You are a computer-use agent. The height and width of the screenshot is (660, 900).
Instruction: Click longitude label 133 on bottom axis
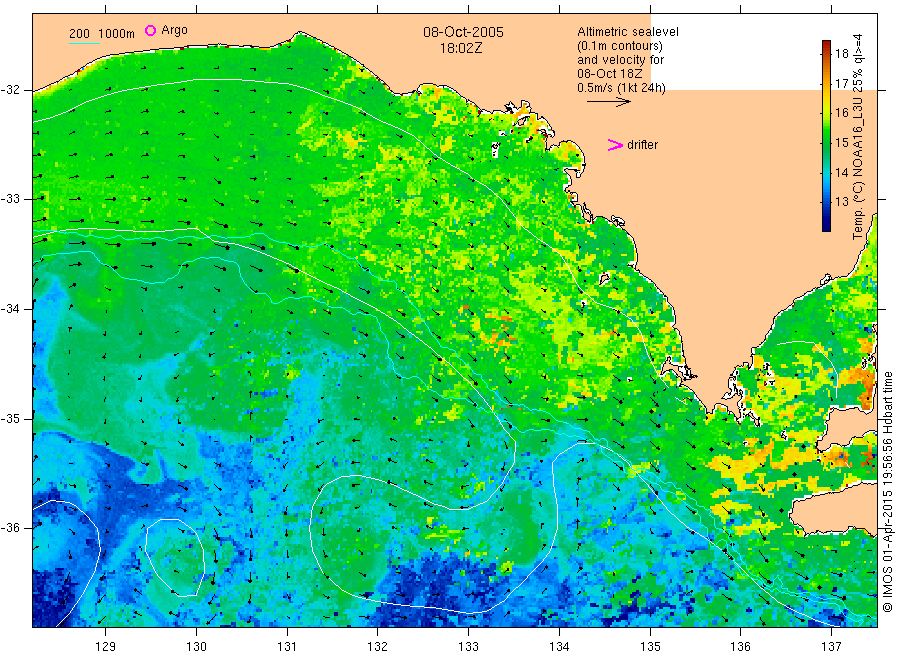coord(468,647)
